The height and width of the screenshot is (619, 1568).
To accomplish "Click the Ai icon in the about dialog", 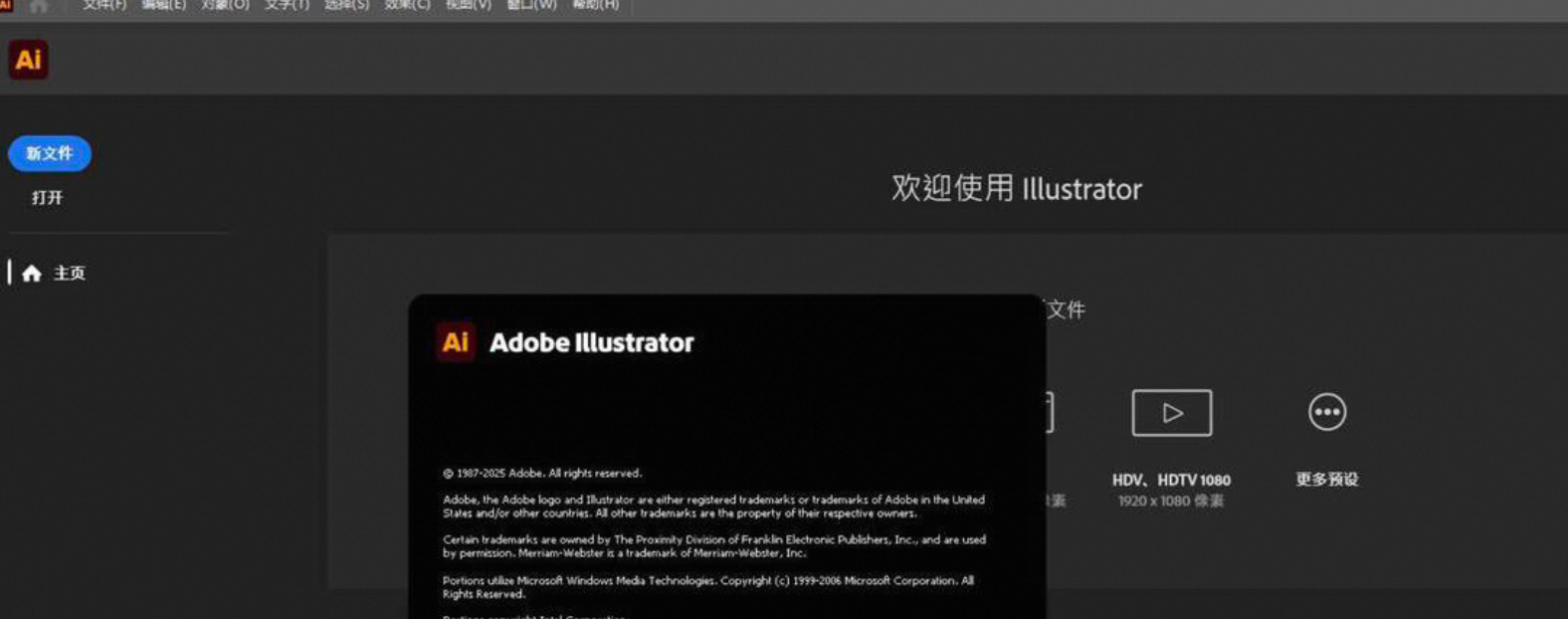I will (x=456, y=342).
